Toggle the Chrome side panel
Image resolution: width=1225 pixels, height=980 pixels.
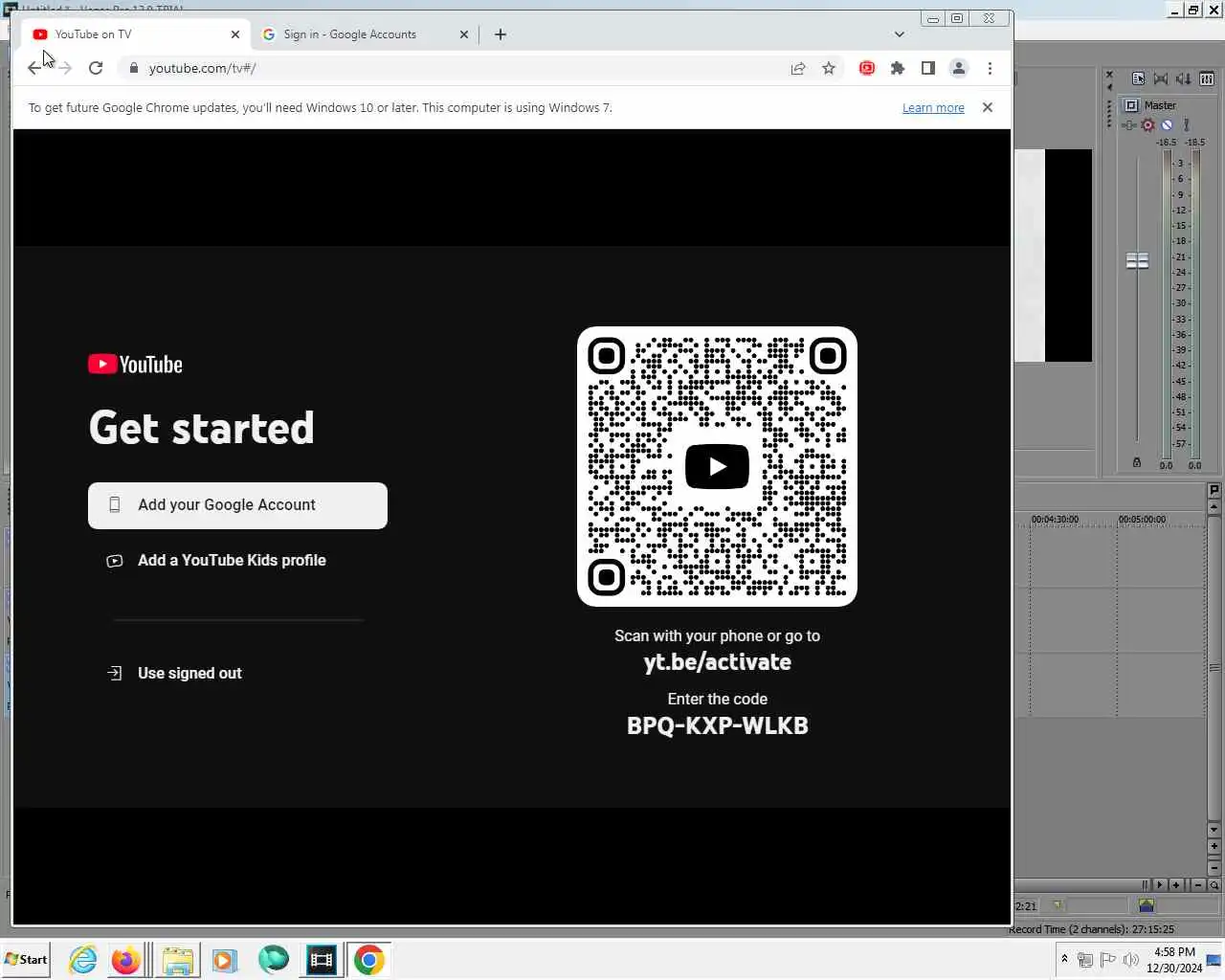point(928,68)
